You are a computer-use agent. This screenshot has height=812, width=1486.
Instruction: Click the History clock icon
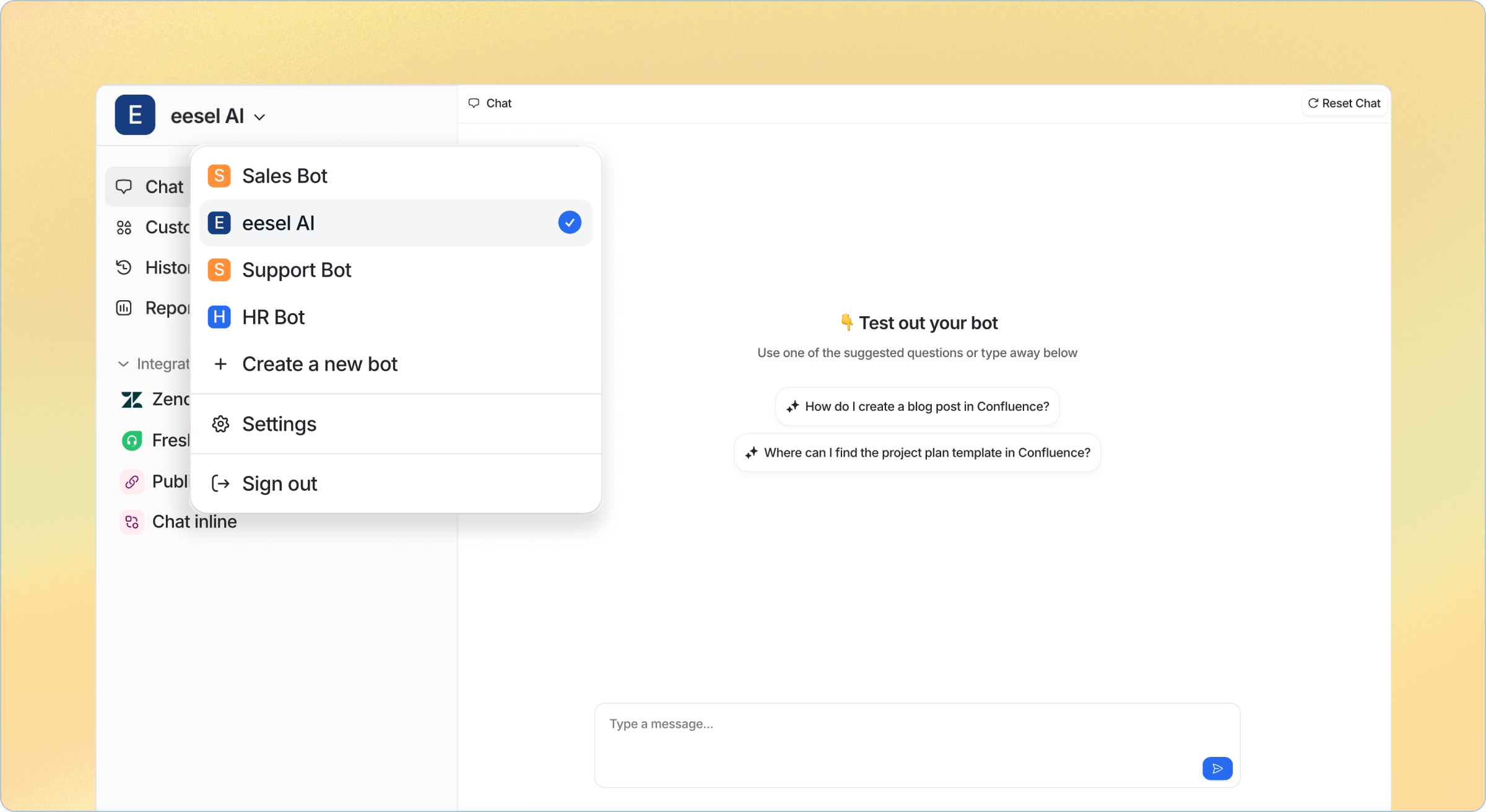124,267
